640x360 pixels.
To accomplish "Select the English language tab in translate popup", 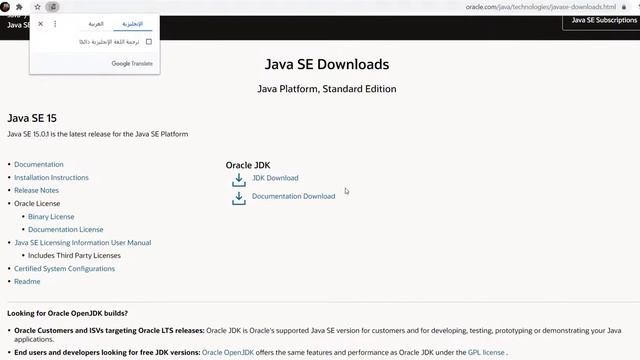I will [x=133, y=24].
